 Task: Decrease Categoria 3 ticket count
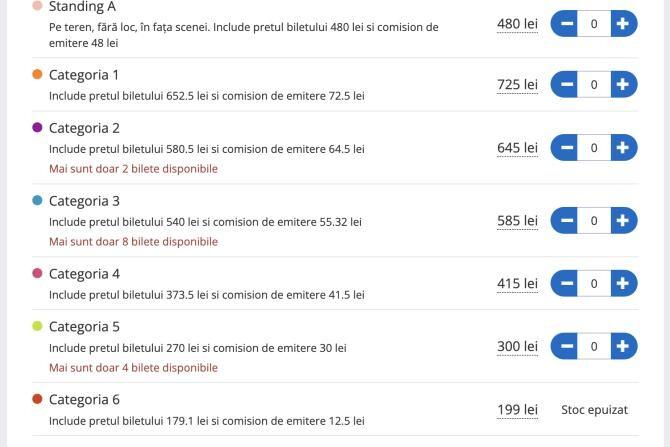click(x=565, y=220)
